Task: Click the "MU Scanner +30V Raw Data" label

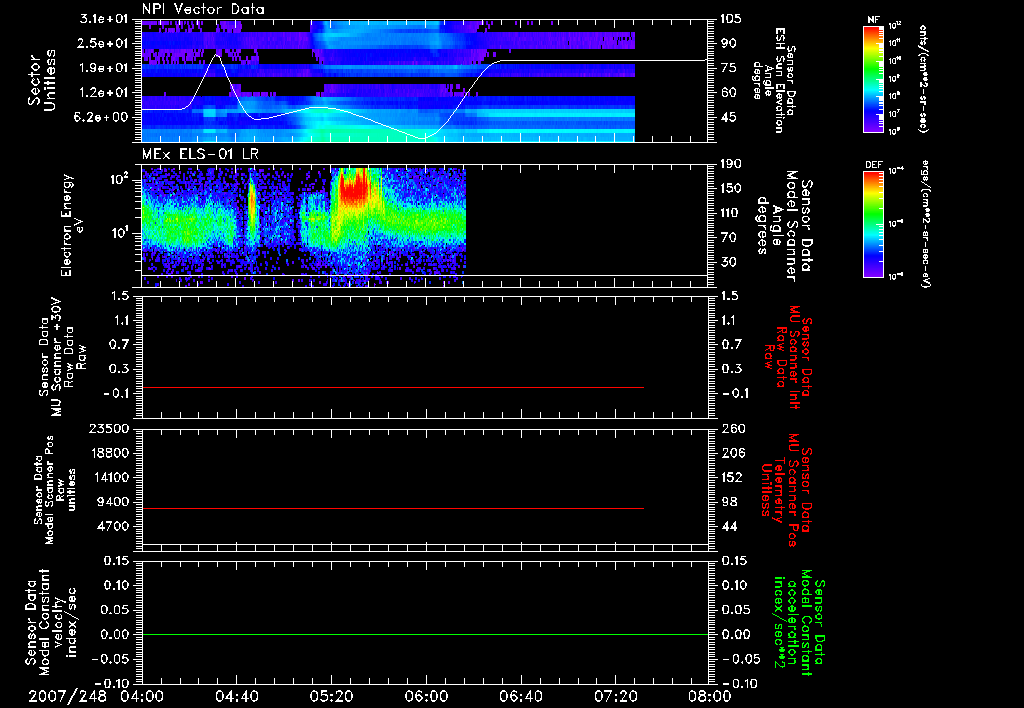Action: point(62,358)
